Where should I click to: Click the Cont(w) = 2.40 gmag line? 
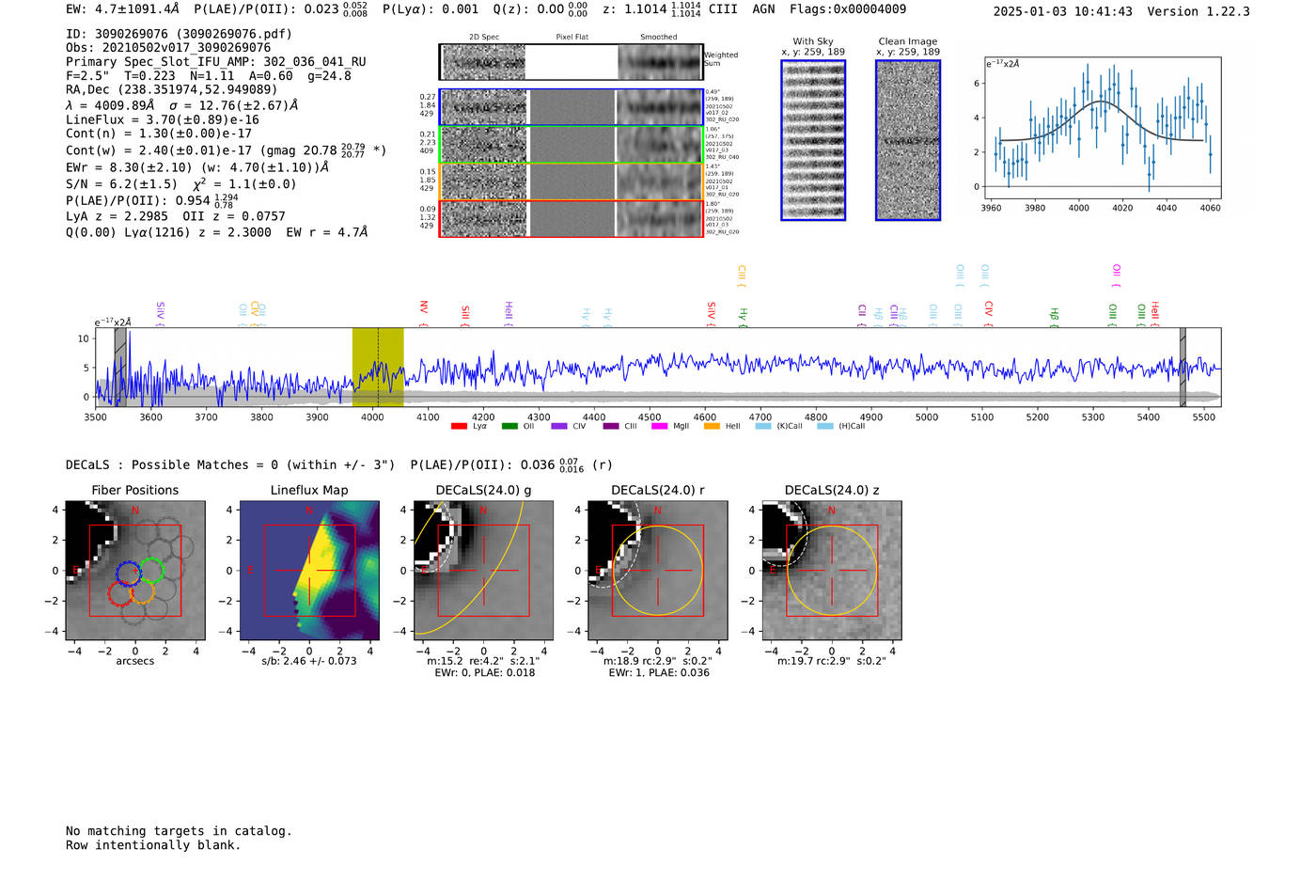click(x=227, y=149)
